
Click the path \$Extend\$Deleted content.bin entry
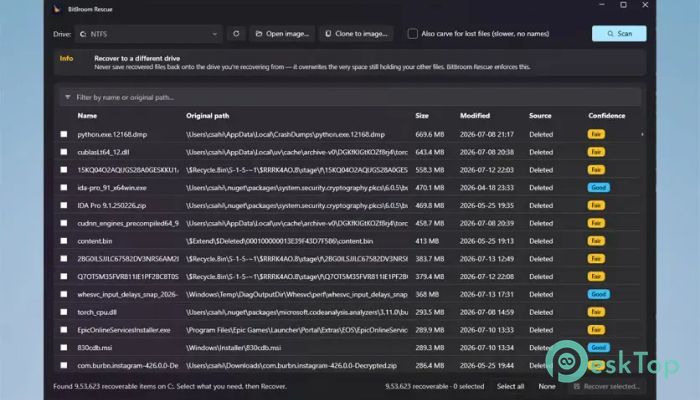coord(279,241)
